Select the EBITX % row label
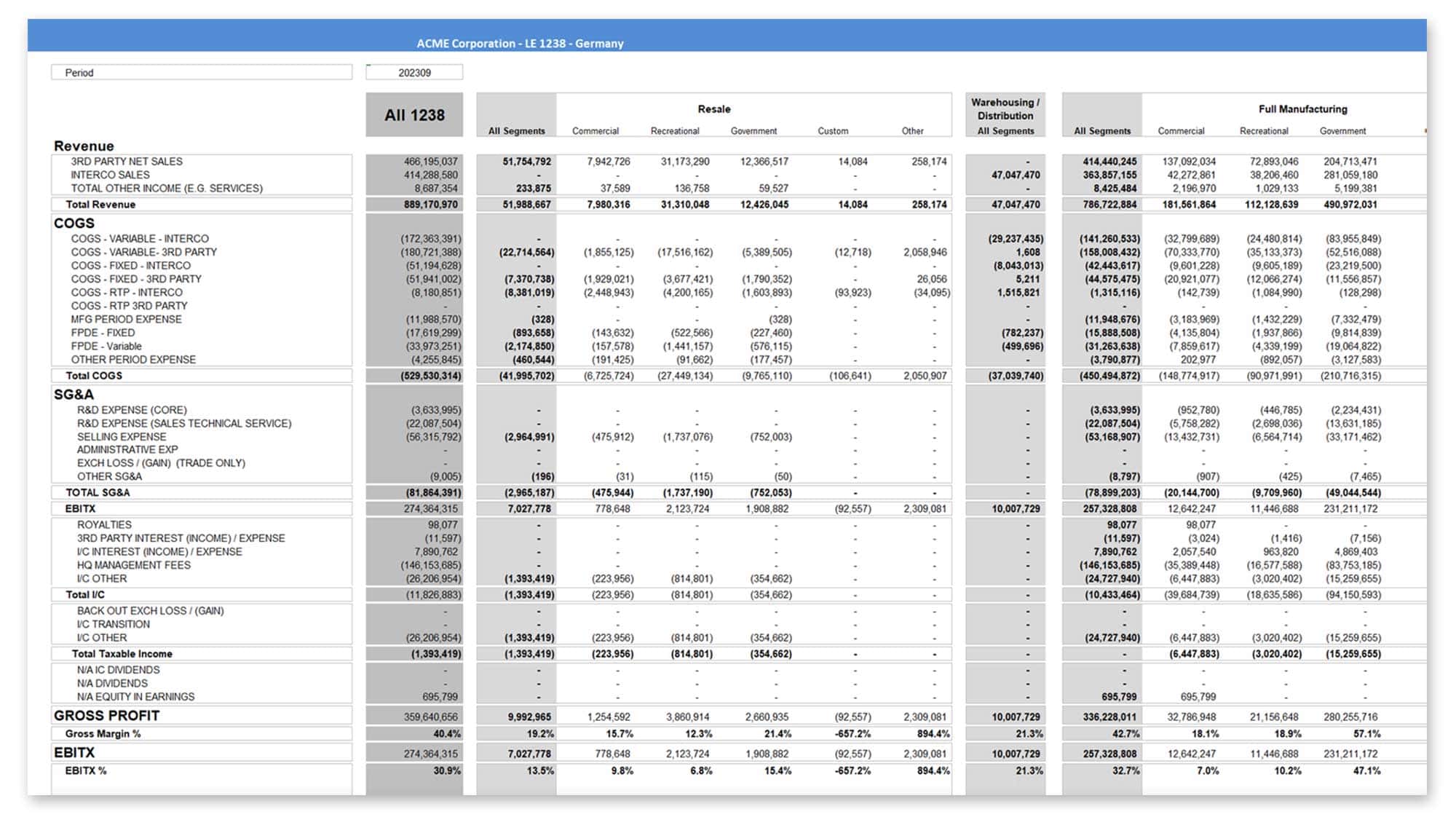This screenshot has height=817, width=1456. 86,770
